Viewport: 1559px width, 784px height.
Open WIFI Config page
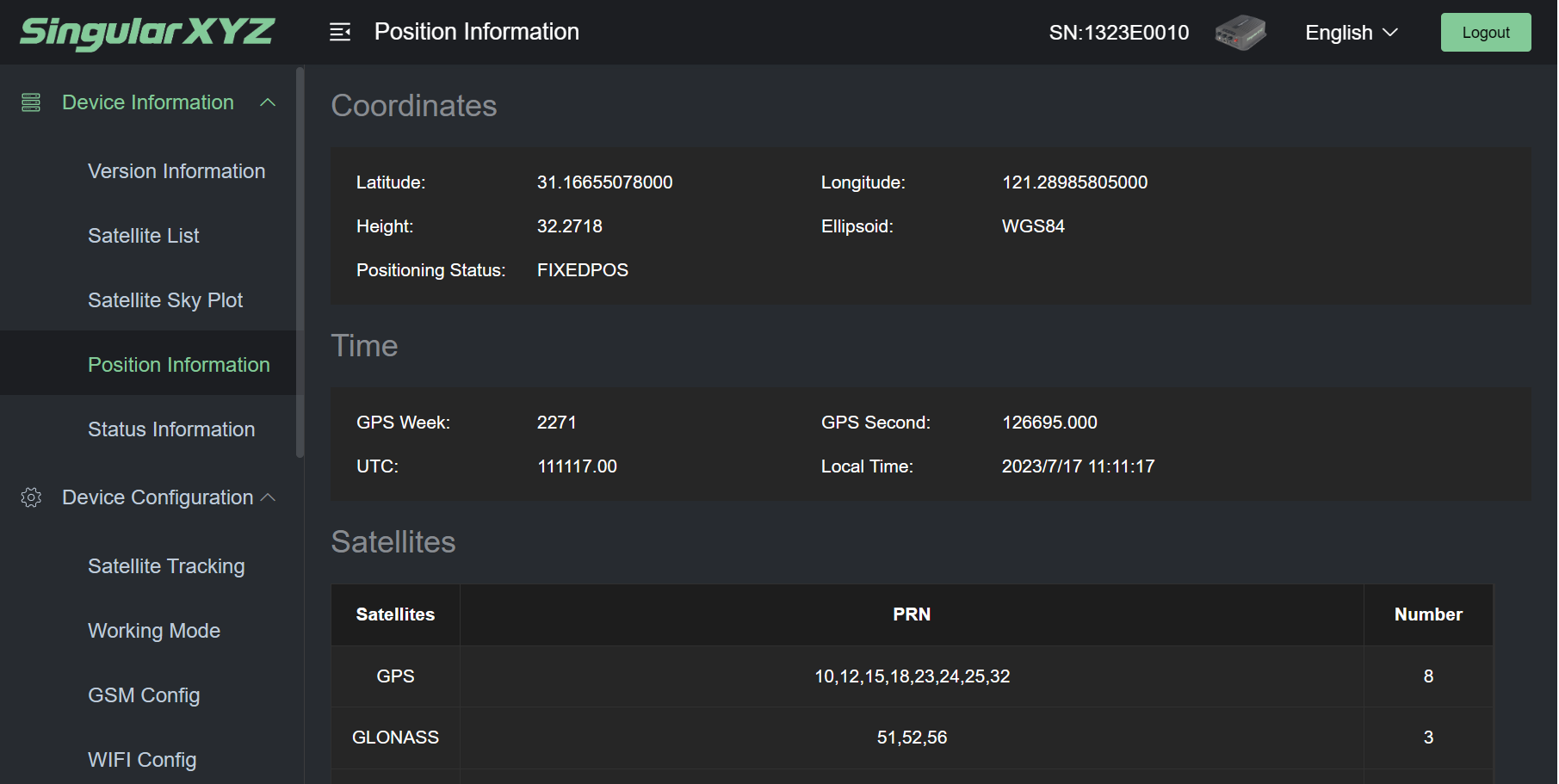(x=142, y=760)
